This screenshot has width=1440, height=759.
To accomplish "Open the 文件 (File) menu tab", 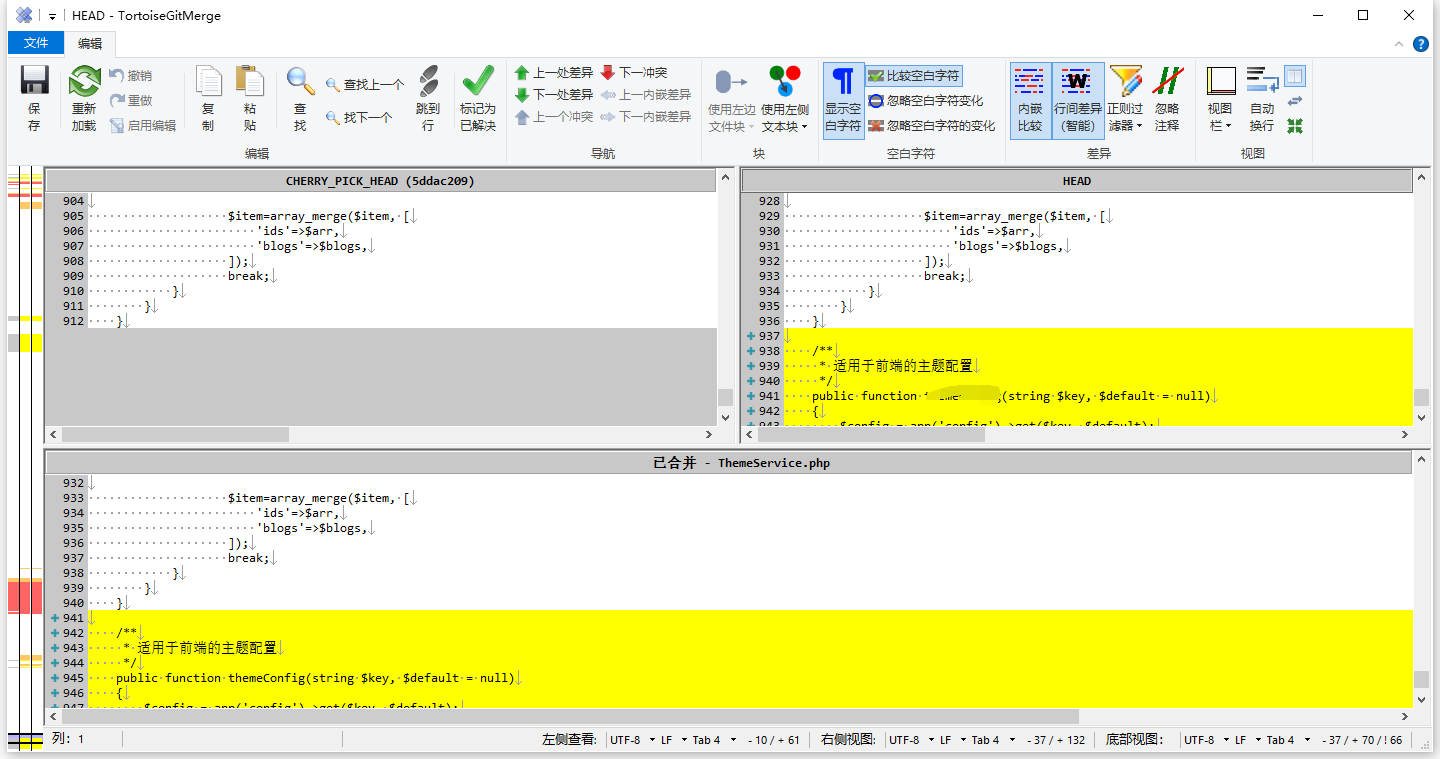I will pos(36,43).
